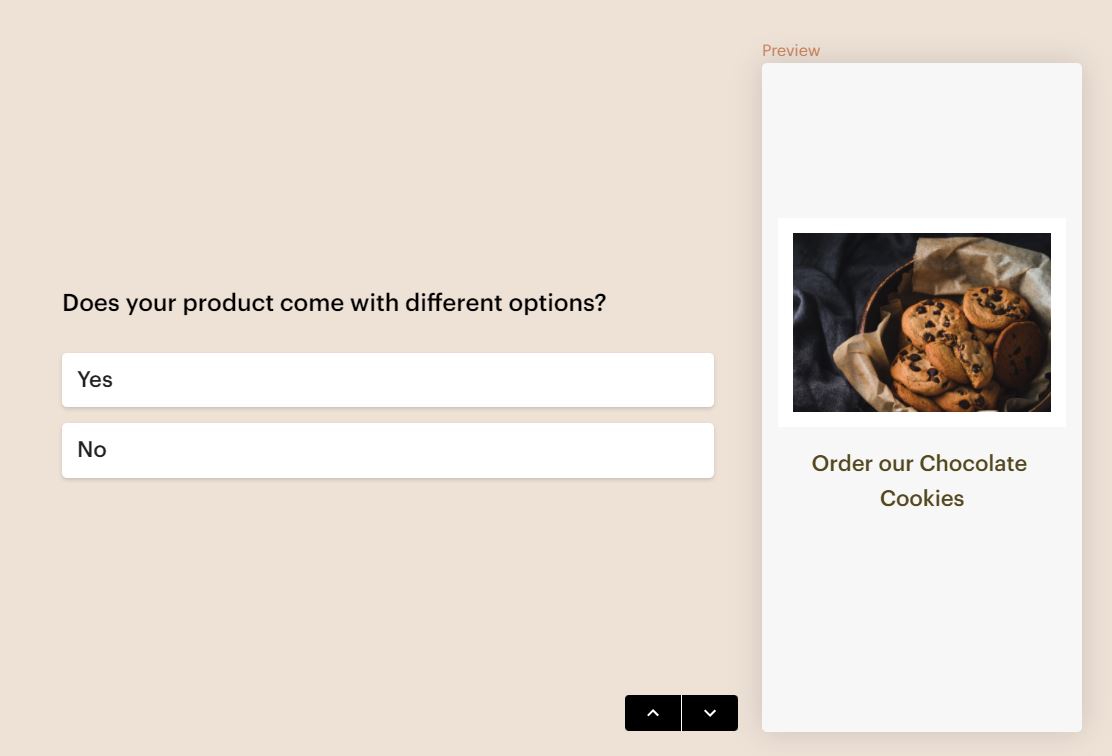The width and height of the screenshot is (1112, 756).
Task: Select the "Yes" answer option
Action: pos(388,380)
